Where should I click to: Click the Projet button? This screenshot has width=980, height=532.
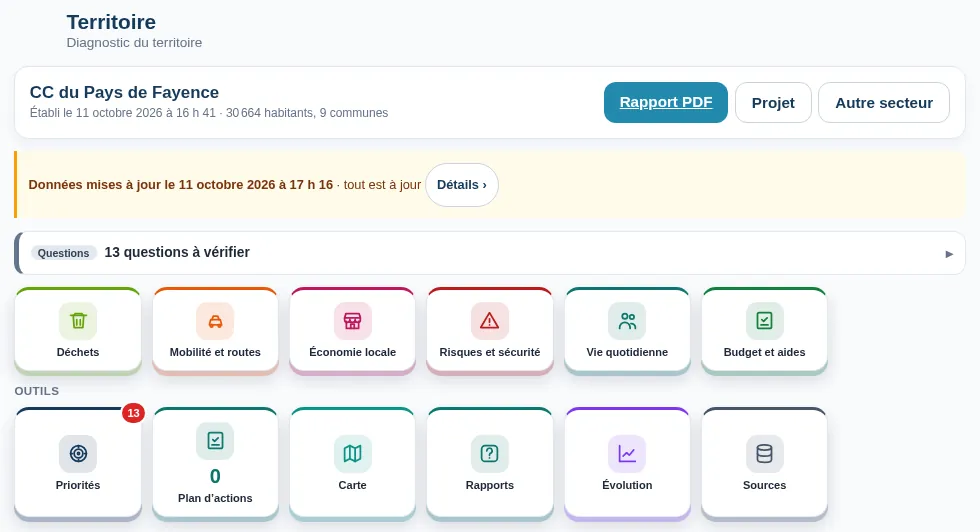(773, 103)
